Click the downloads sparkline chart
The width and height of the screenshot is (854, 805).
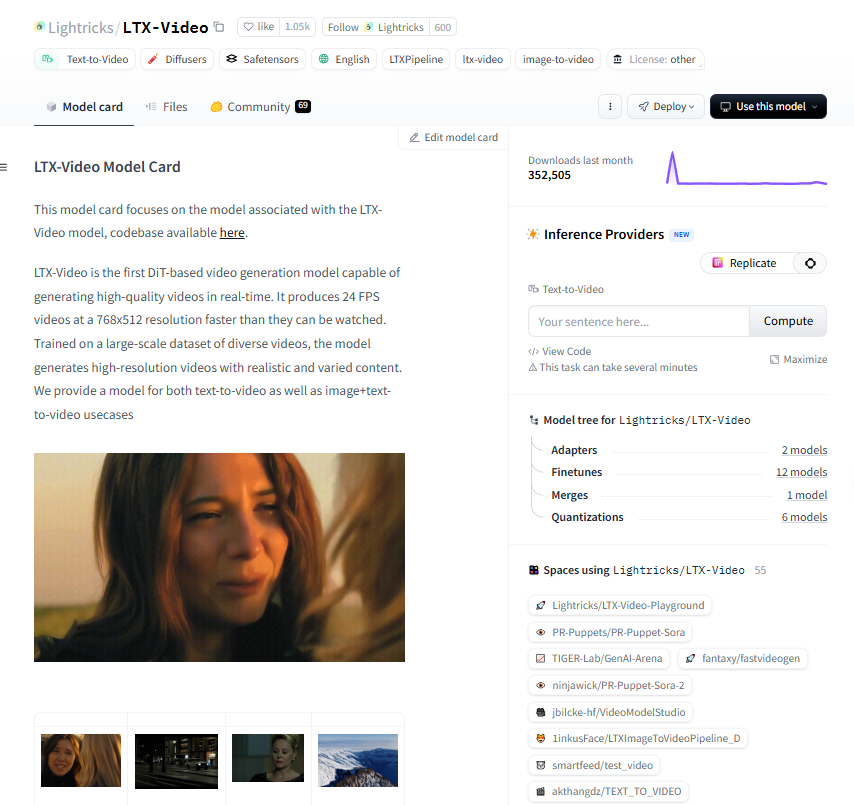point(746,169)
